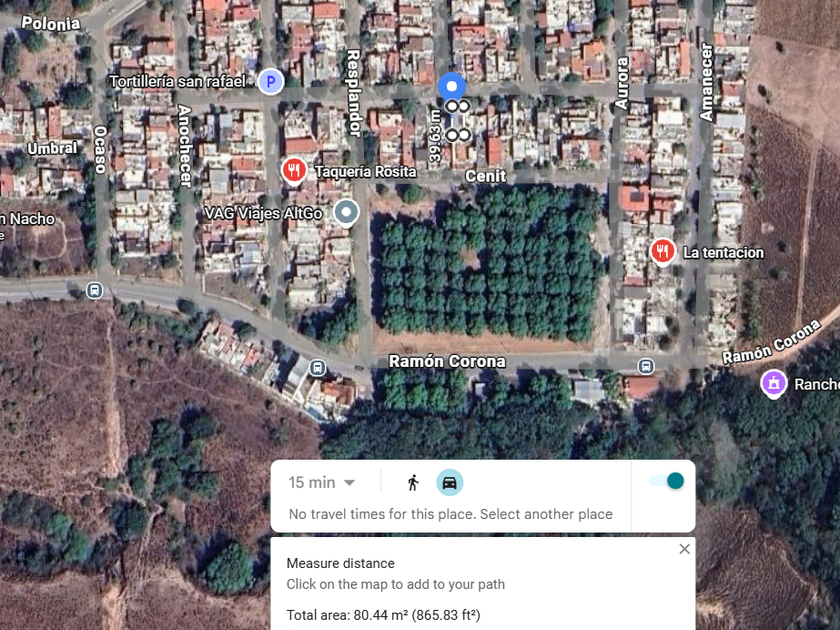
Task: Click the Tortillería san rafael parking icon
Action: [x=271, y=81]
